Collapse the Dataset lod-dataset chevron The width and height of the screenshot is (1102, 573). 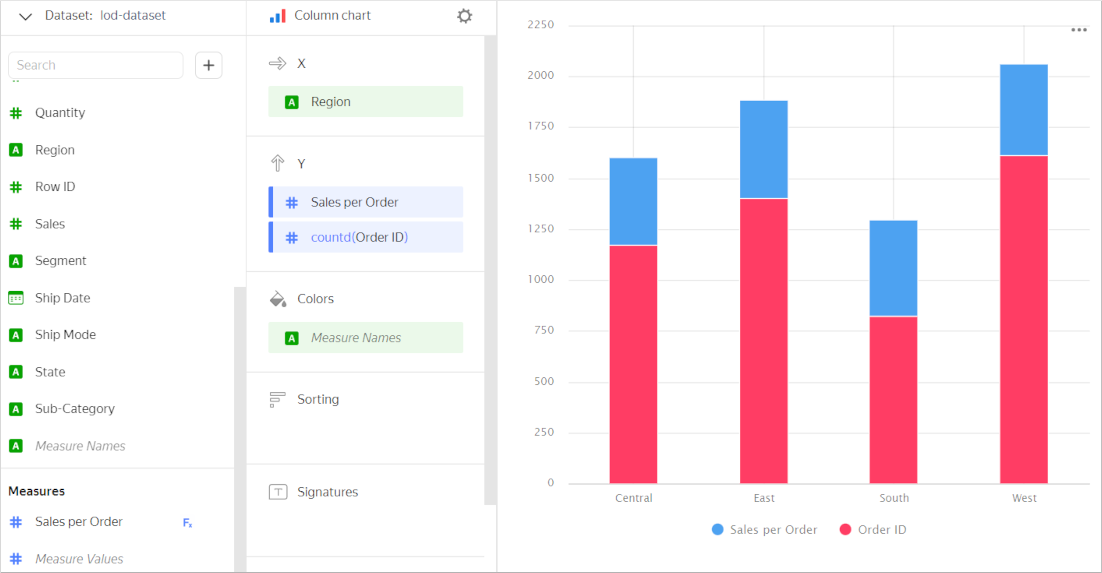tap(26, 17)
